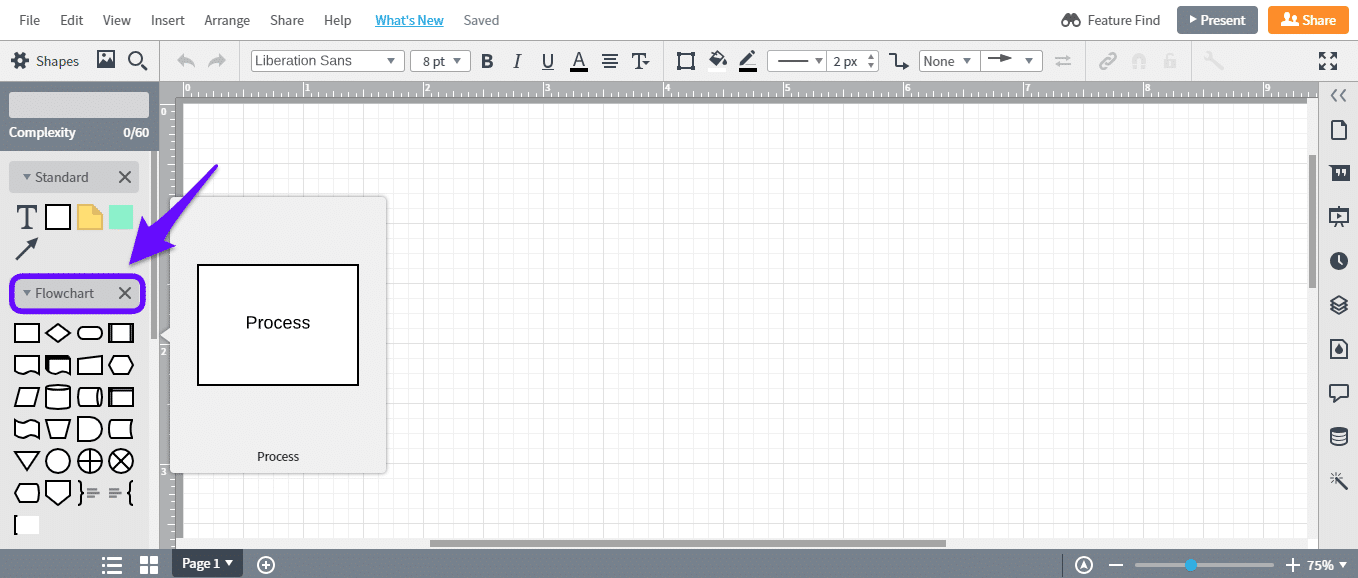Open the font family dropdown
1358x578 pixels.
coord(327,60)
